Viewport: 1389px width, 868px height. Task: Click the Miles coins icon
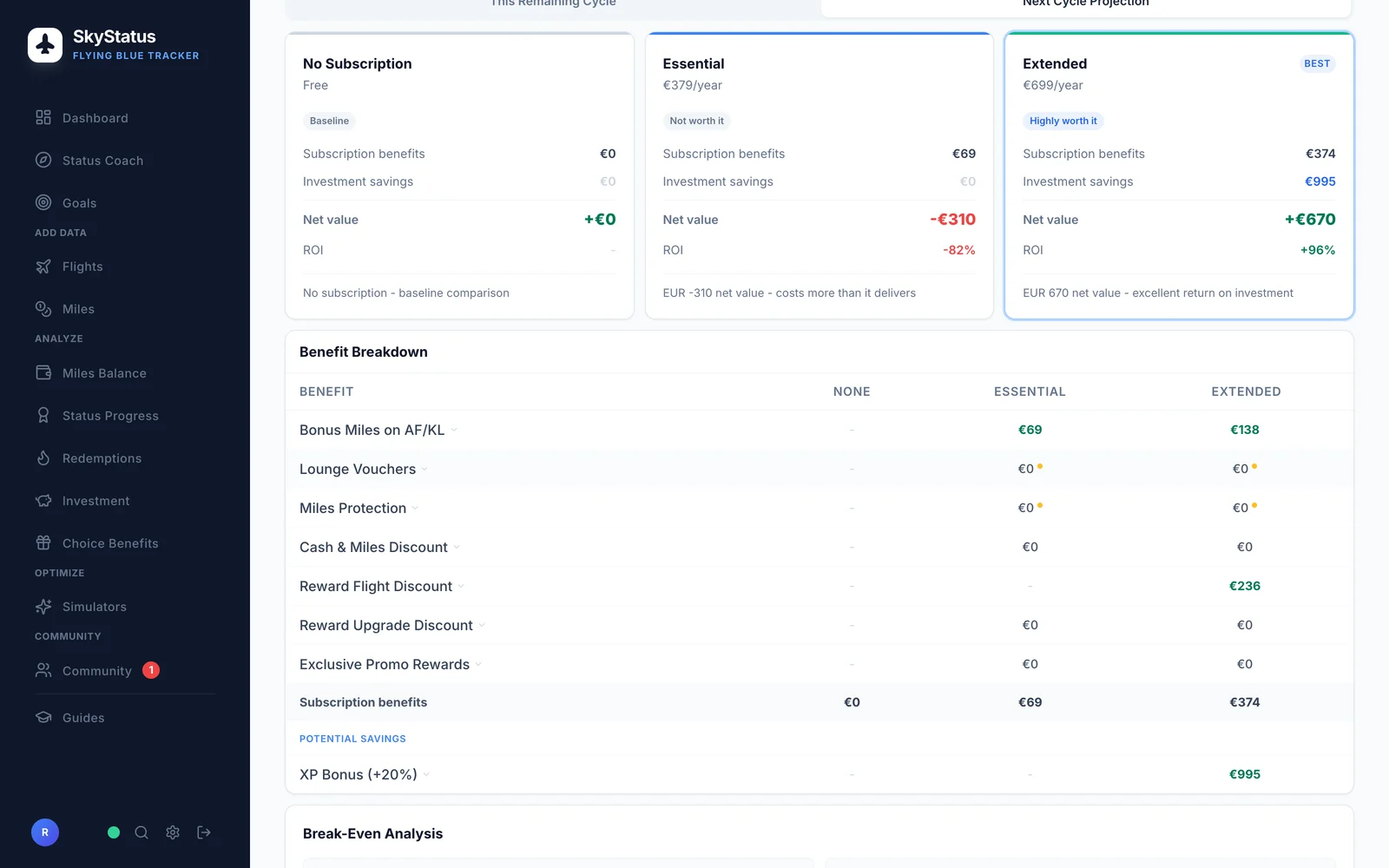tap(43, 309)
